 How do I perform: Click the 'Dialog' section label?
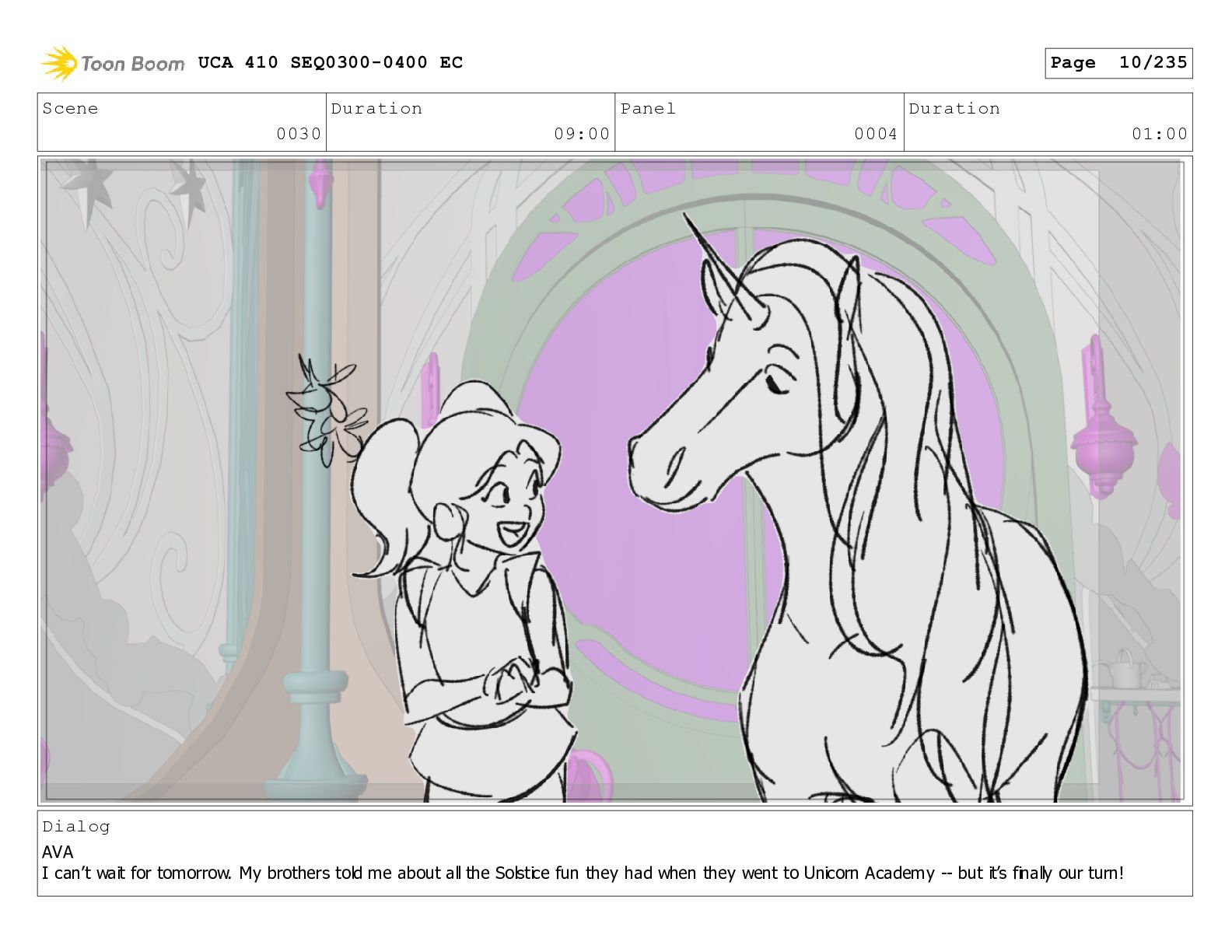[x=76, y=827]
